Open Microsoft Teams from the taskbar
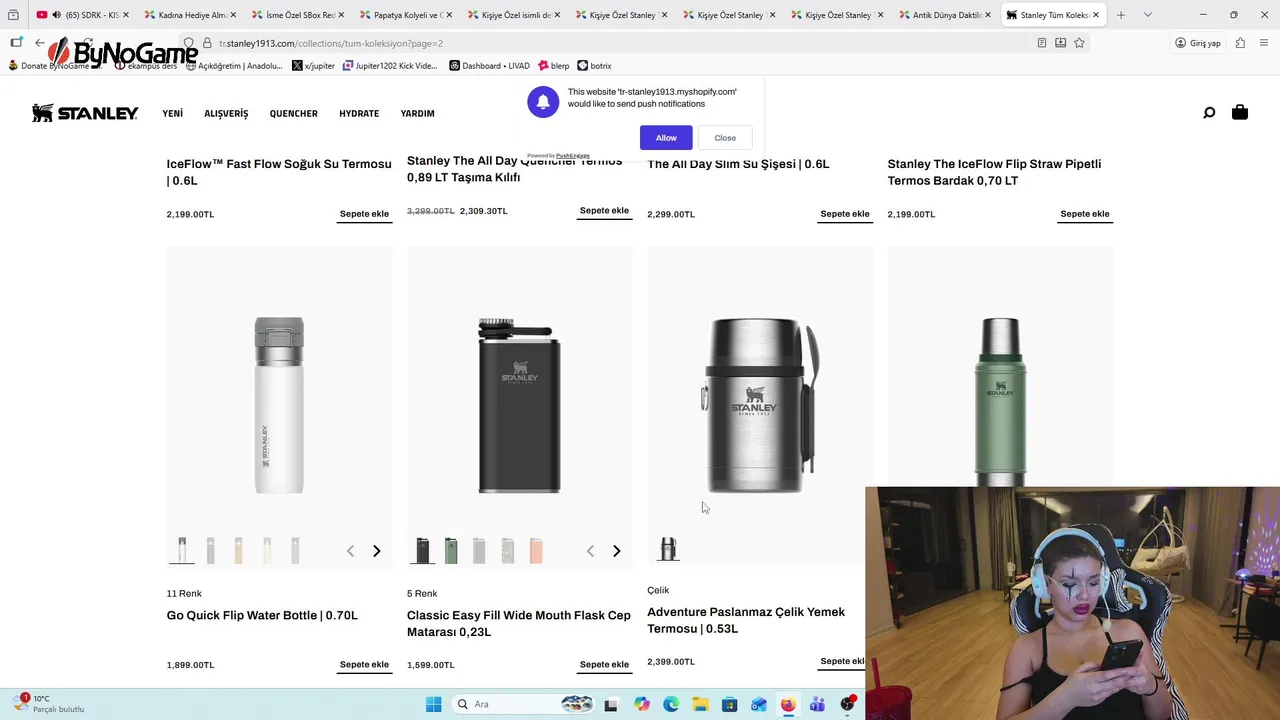 coord(817,704)
